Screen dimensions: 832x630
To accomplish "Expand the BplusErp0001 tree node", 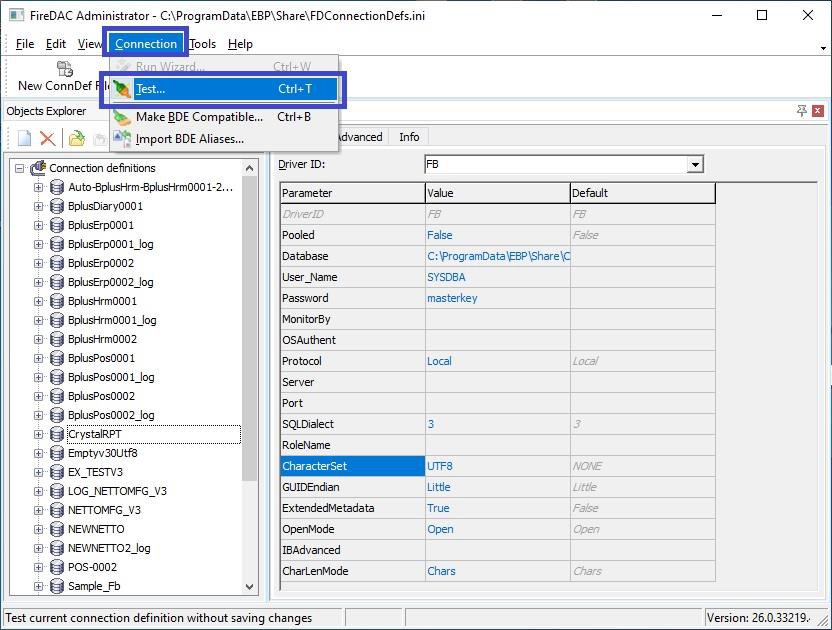I will pos(38,225).
